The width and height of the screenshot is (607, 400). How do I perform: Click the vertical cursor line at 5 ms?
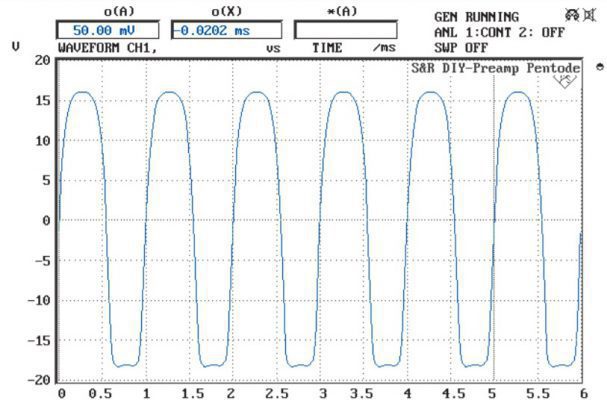pos(494,228)
